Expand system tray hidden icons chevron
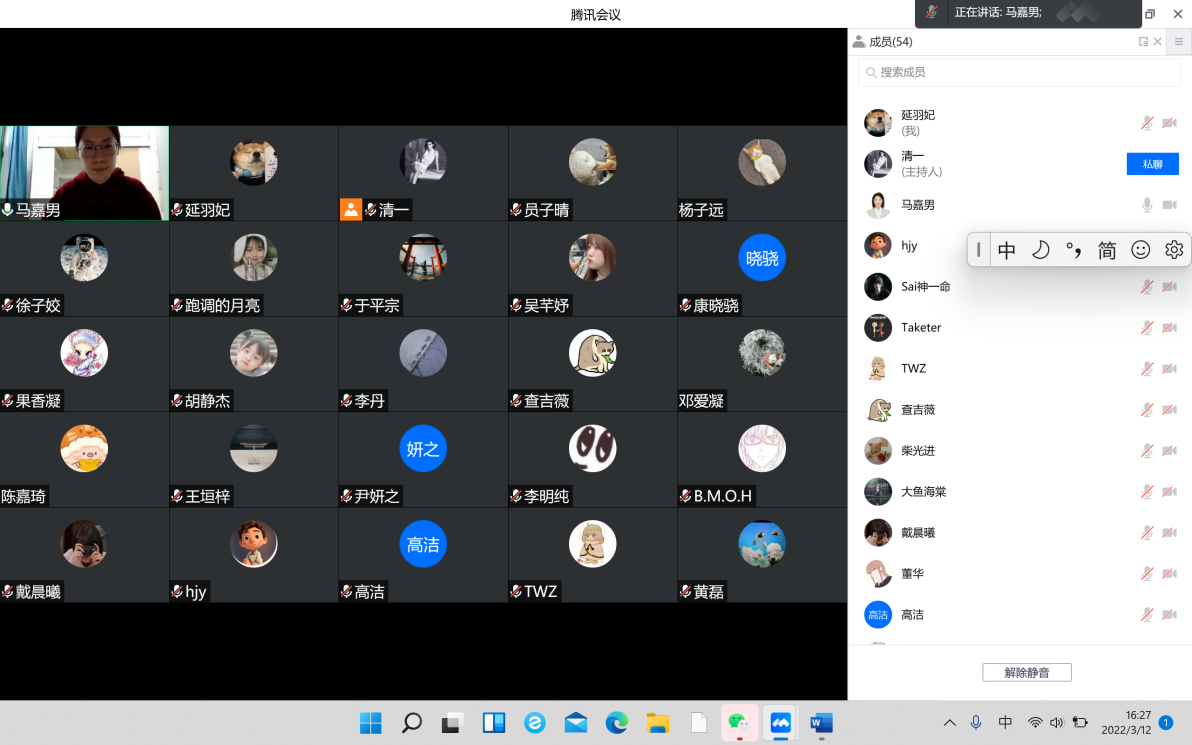Screen dimensions: 1192x745 pyautogui.click(x=949, y=723)
